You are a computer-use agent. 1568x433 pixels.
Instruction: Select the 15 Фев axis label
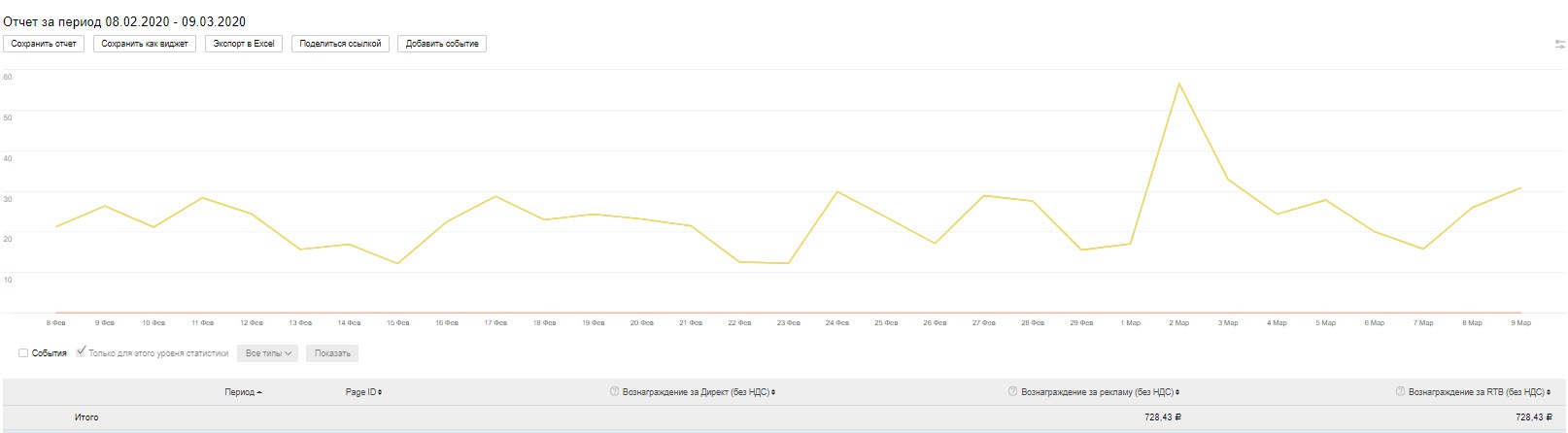[397, 323]
